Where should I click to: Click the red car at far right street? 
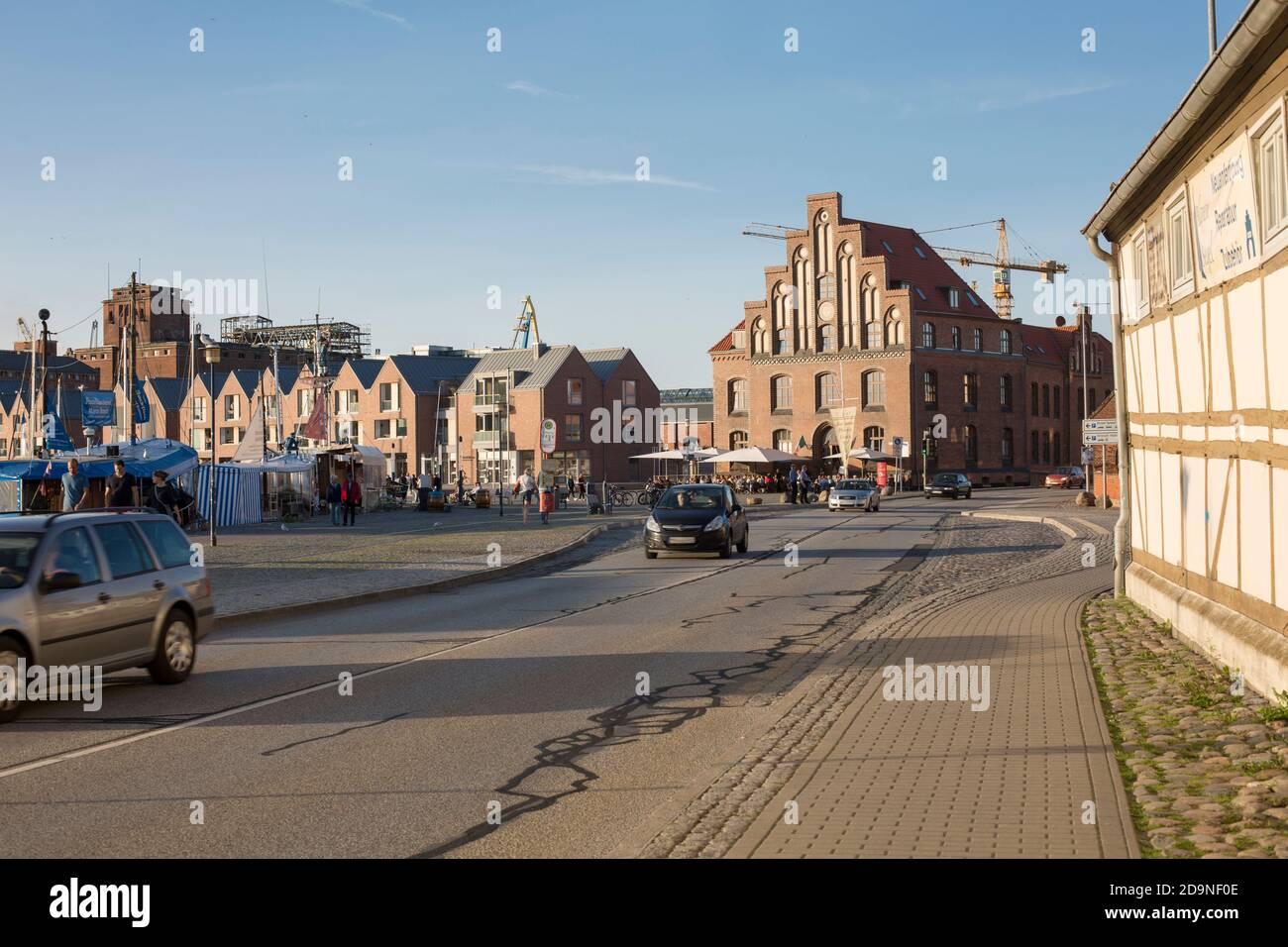(1064, 476)
